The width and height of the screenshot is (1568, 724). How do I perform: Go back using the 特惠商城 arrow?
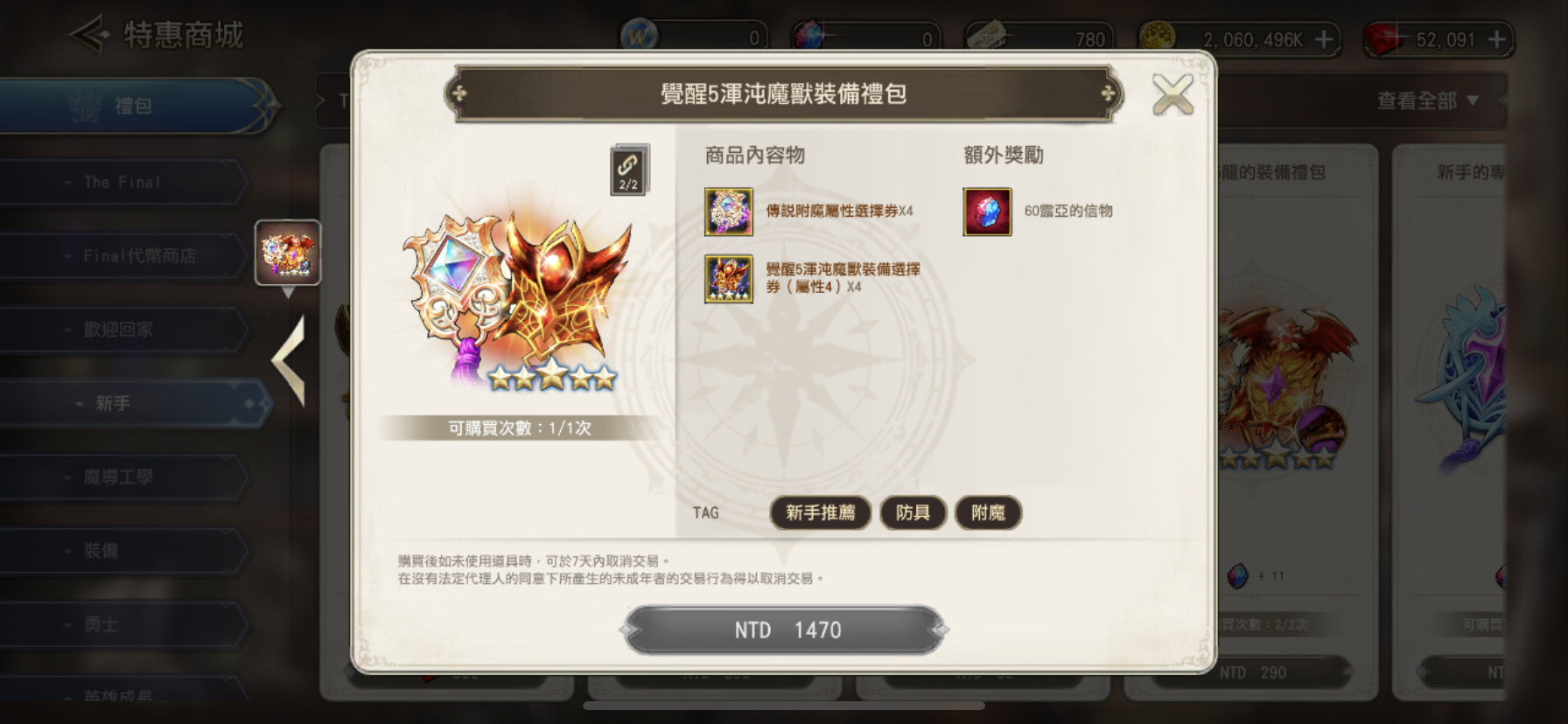89,35
